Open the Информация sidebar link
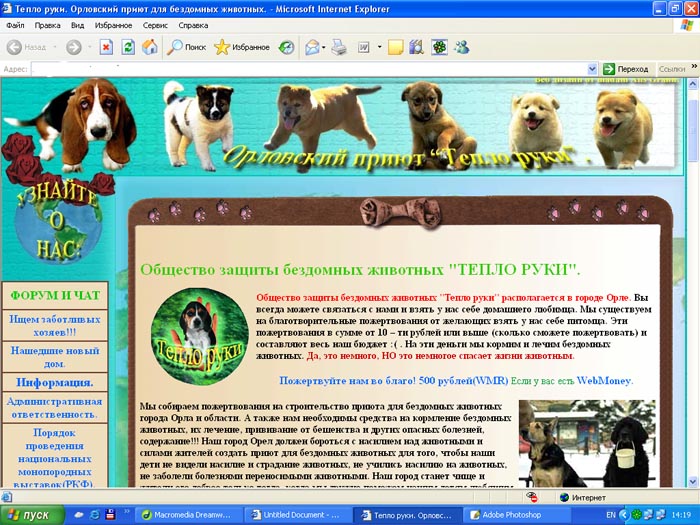700x525 pixels. 55,383
